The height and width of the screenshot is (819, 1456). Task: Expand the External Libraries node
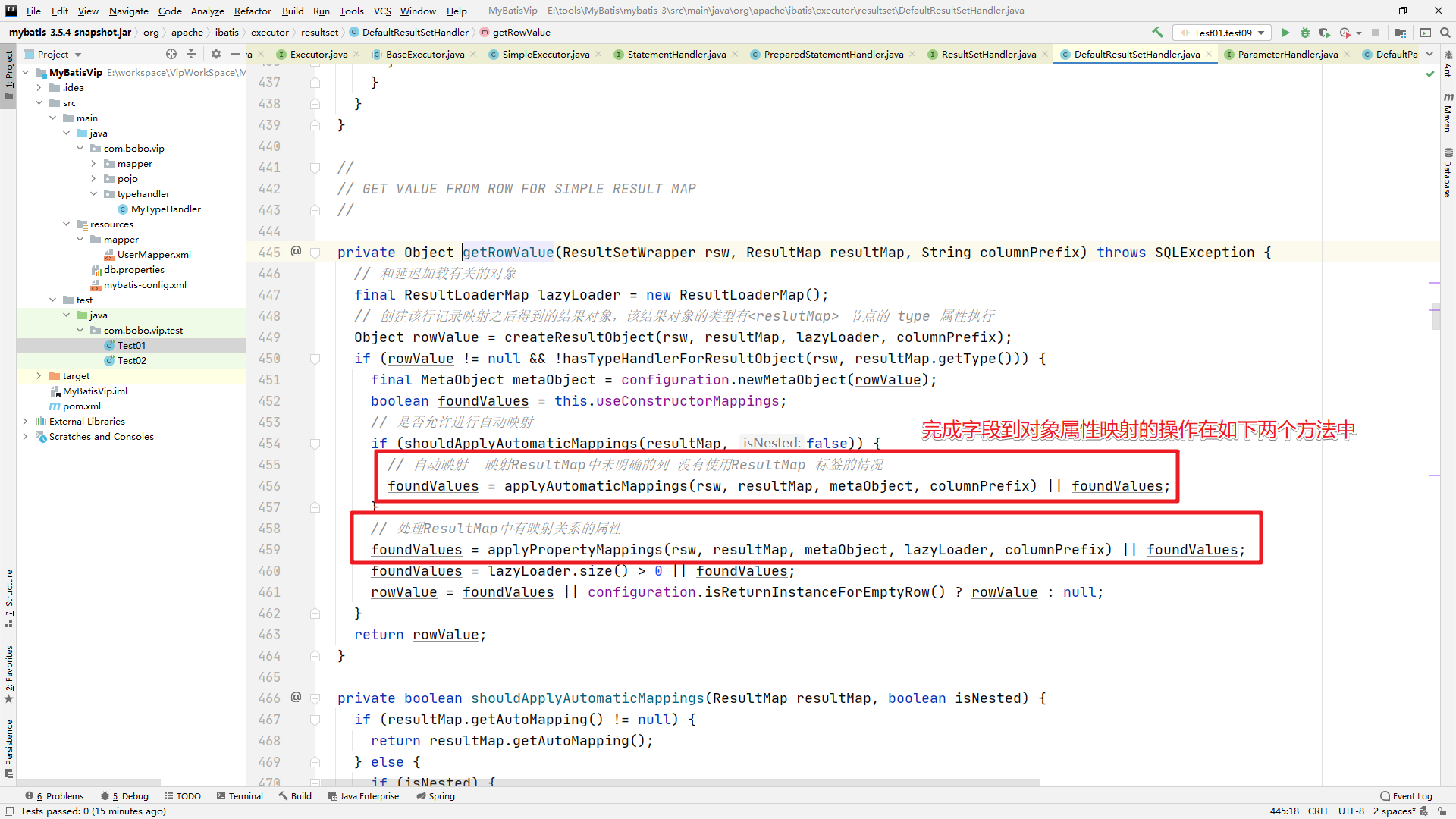(x=25, y=422)
